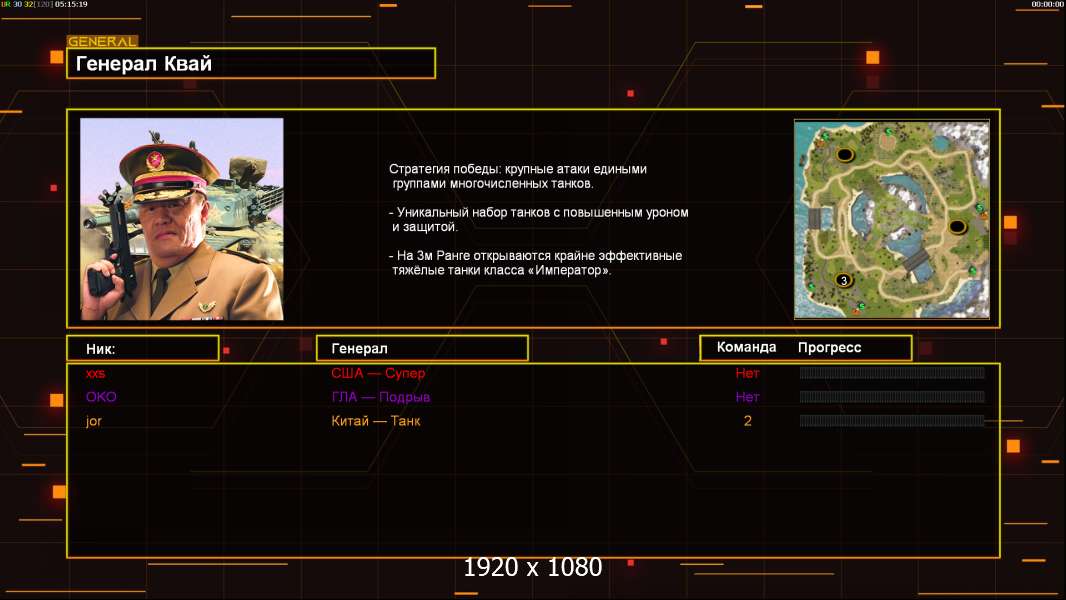Click the left-side bridge on the minimap
The image size is (1066, 600).
point(815,218)
